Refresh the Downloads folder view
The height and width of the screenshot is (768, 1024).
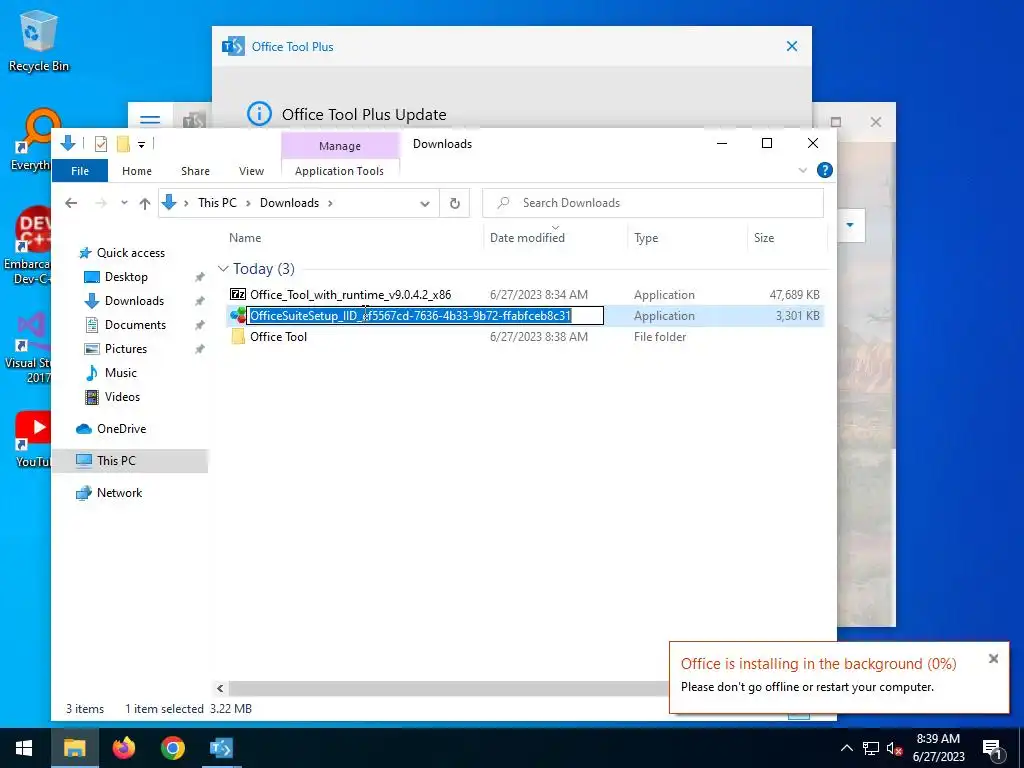455,203
